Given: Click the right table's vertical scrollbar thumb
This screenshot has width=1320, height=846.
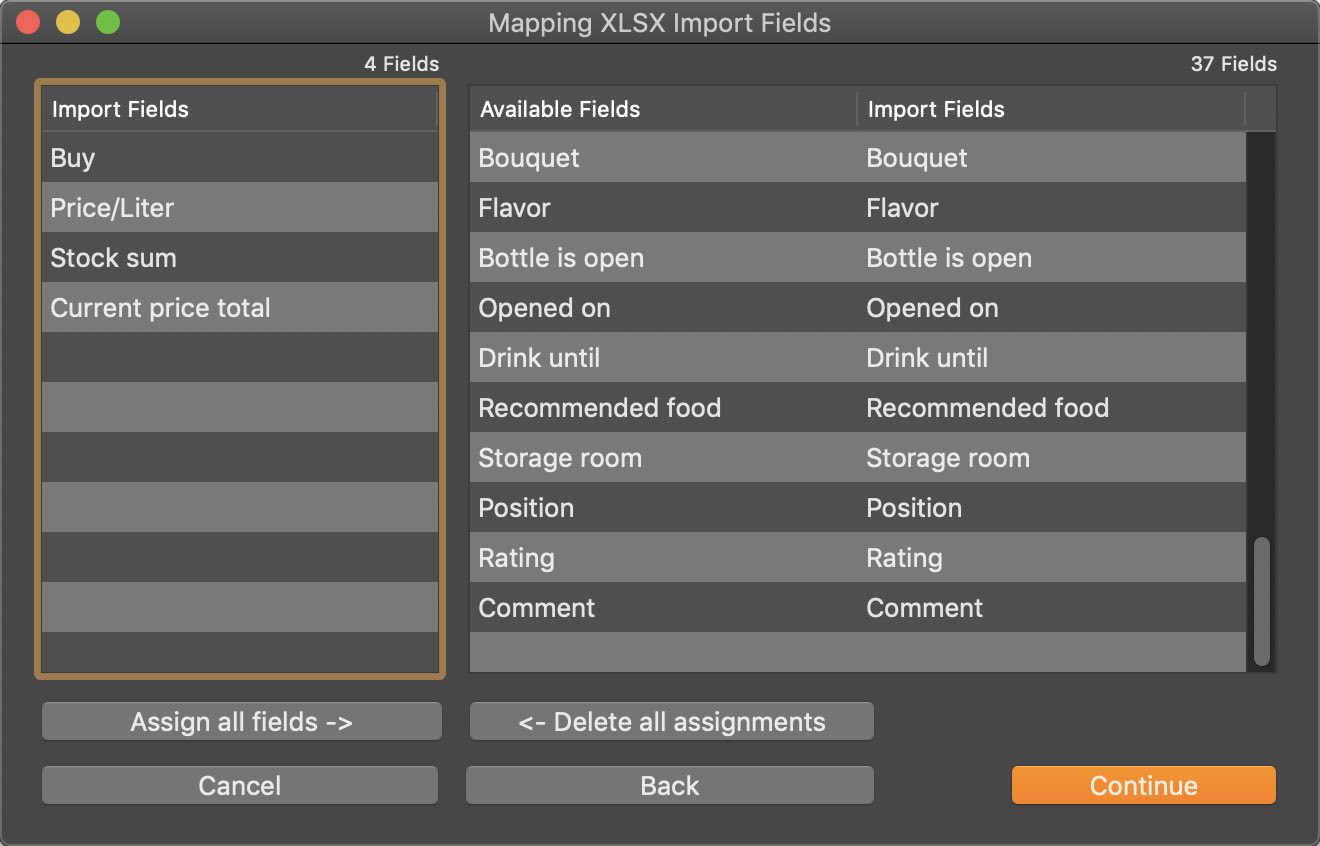Looking at the screenshot, I should point(1261,601).
